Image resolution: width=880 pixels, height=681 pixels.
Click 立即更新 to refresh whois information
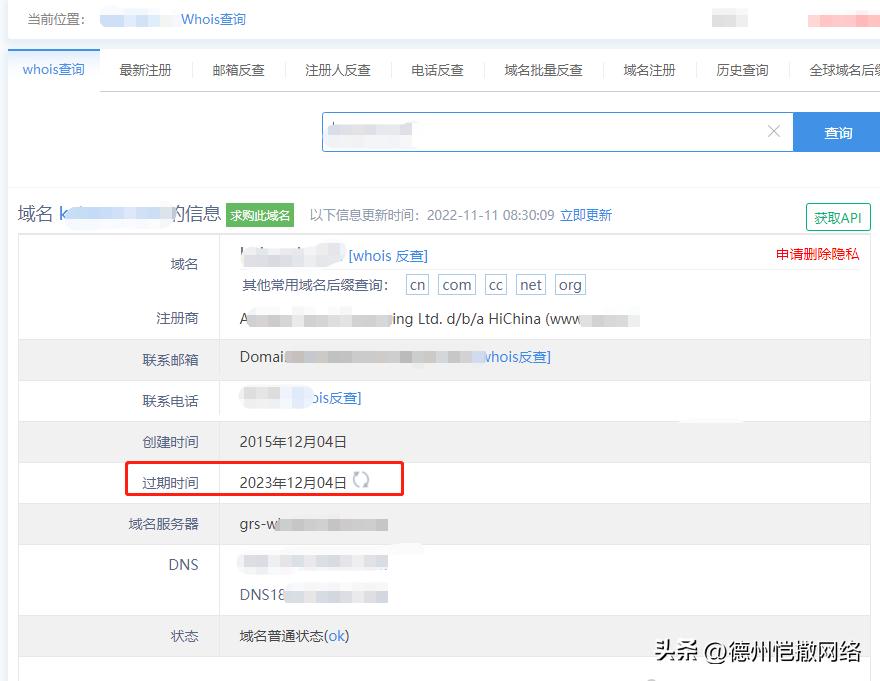(x=586, y=215)
